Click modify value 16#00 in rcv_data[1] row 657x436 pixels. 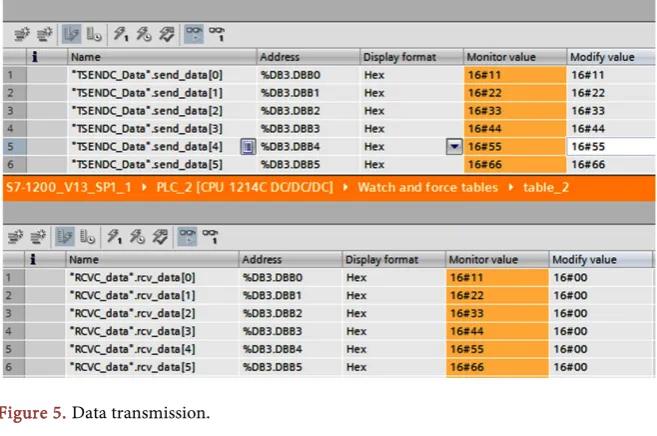600,295
